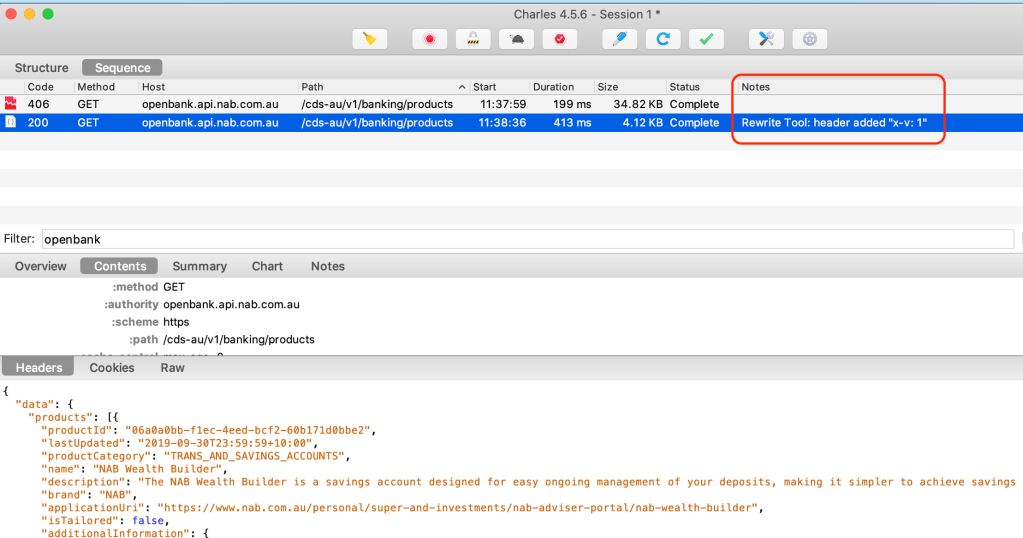Viewport: 1023px width, 538px height.
Task: Select the Raw view tab
Action: point(173,367)
